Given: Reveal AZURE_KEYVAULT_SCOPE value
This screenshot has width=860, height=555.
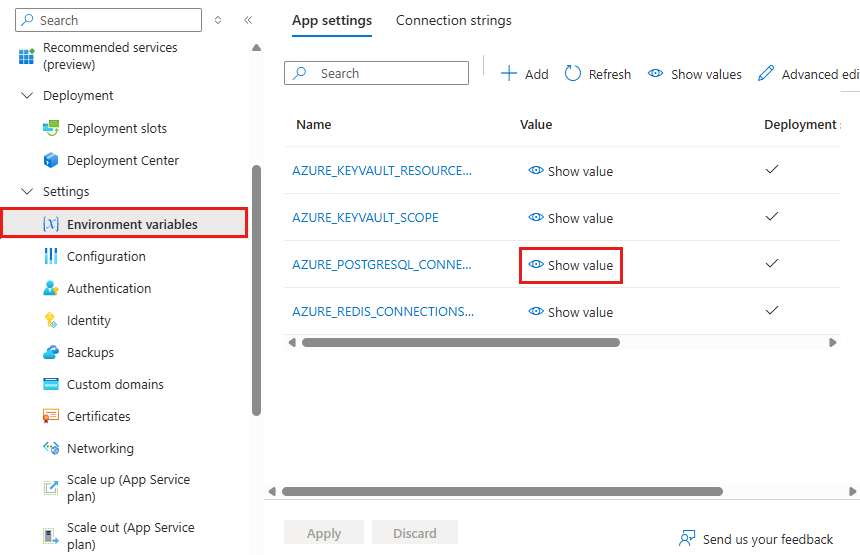Looking at the screenshot, I should click(x=571, y=218).
